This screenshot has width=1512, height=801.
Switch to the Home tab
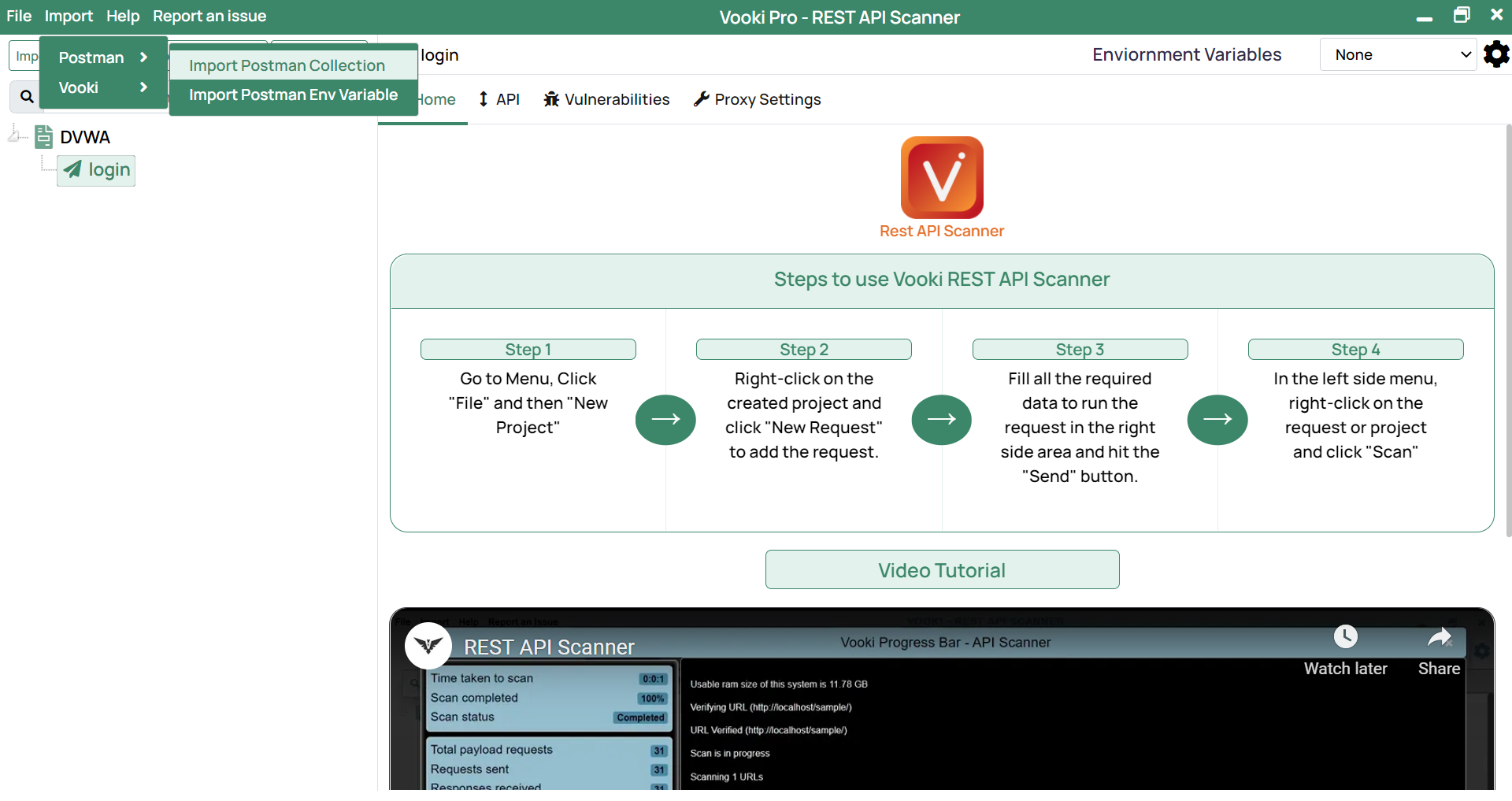coord(435,99)
